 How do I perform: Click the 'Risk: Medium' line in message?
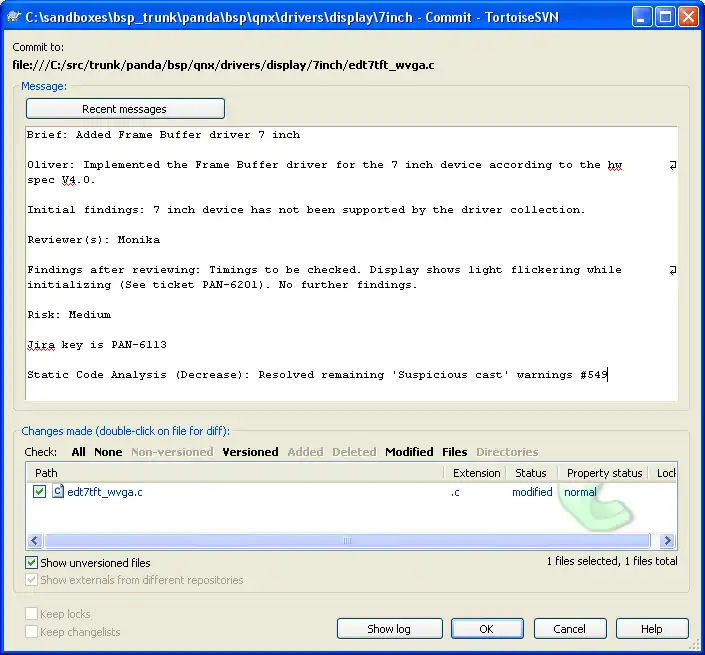point(69,315)
